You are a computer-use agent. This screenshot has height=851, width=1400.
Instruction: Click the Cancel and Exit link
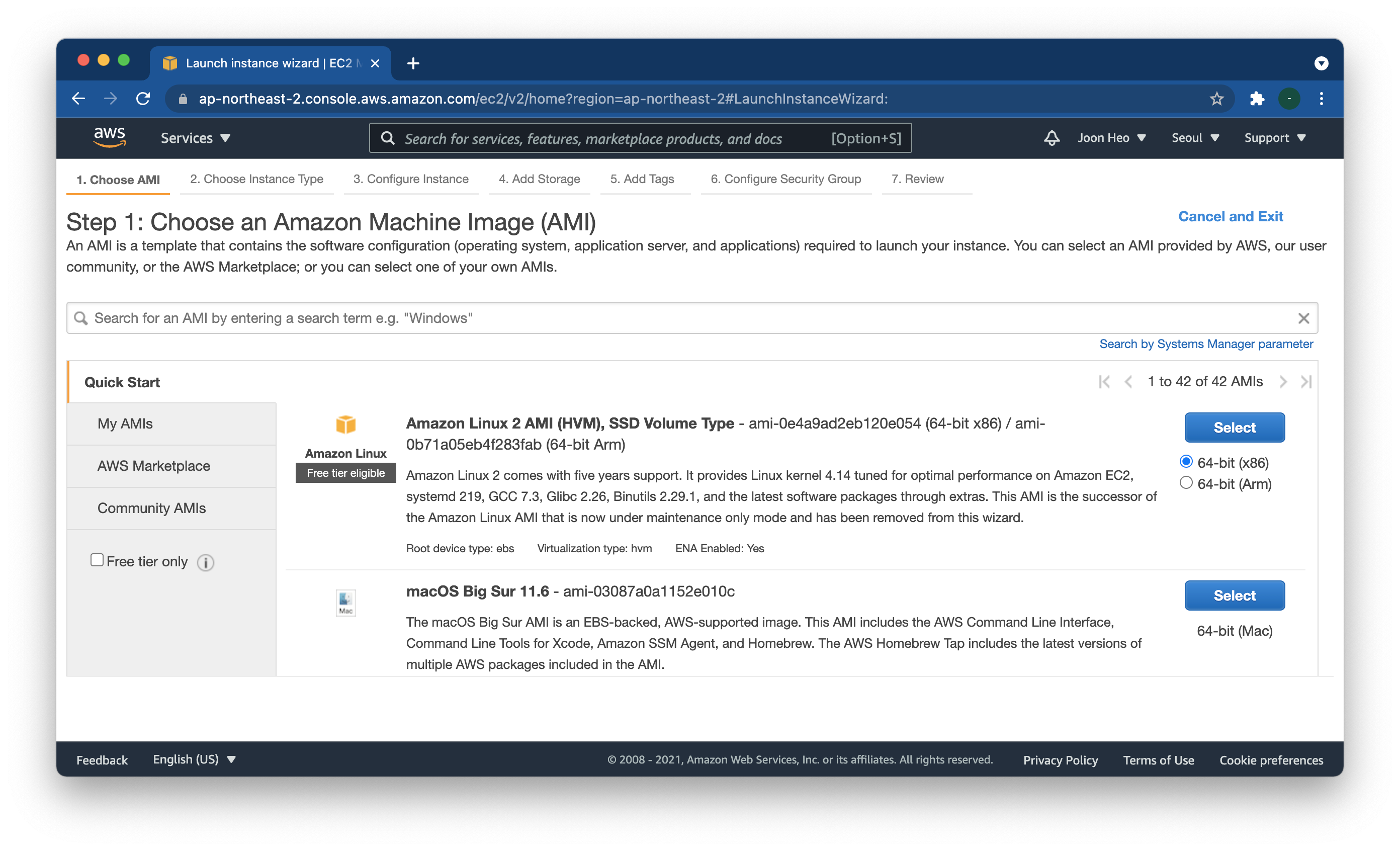(1230, 216)
